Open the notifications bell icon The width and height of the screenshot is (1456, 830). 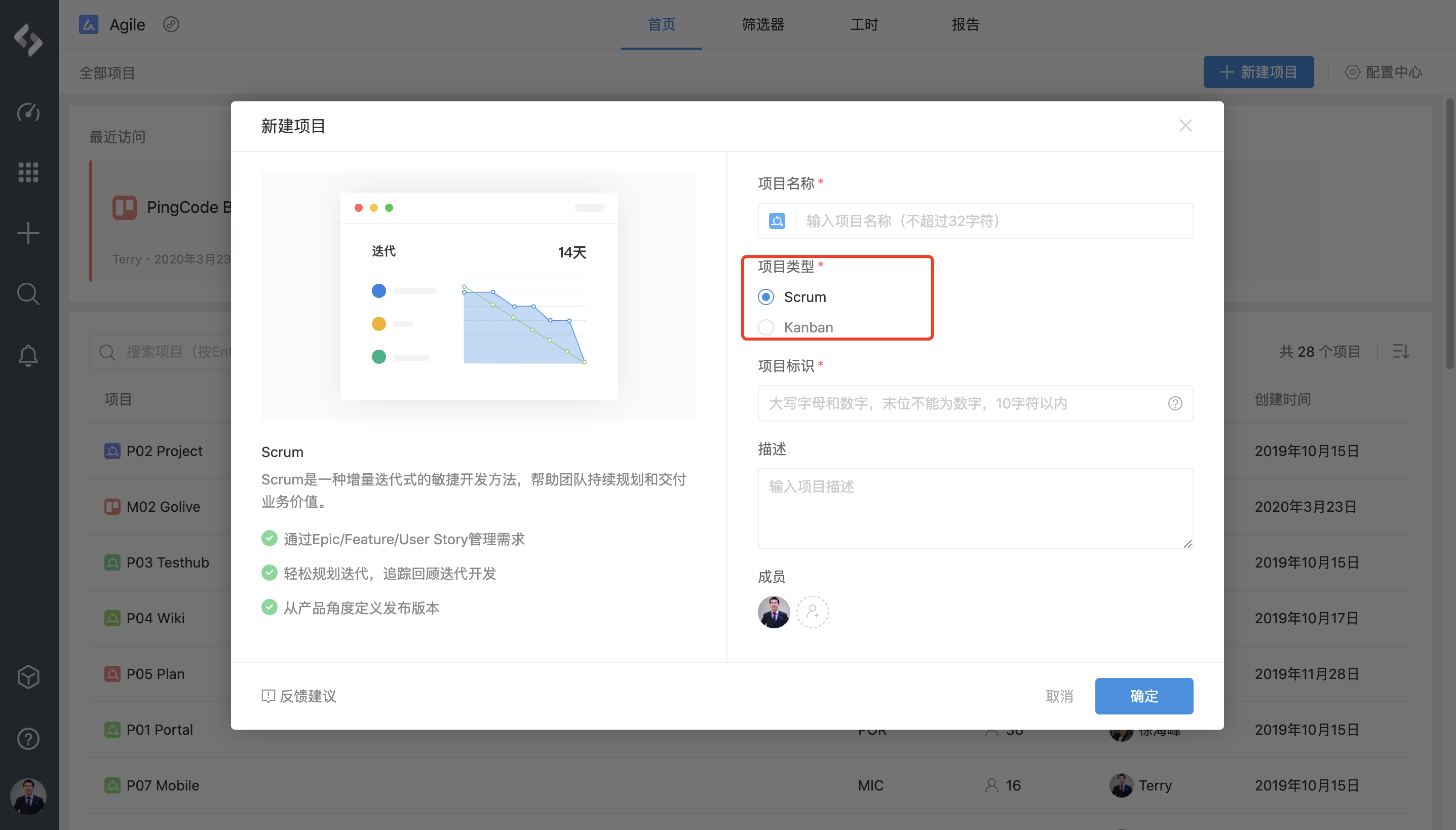pos(28,355)
